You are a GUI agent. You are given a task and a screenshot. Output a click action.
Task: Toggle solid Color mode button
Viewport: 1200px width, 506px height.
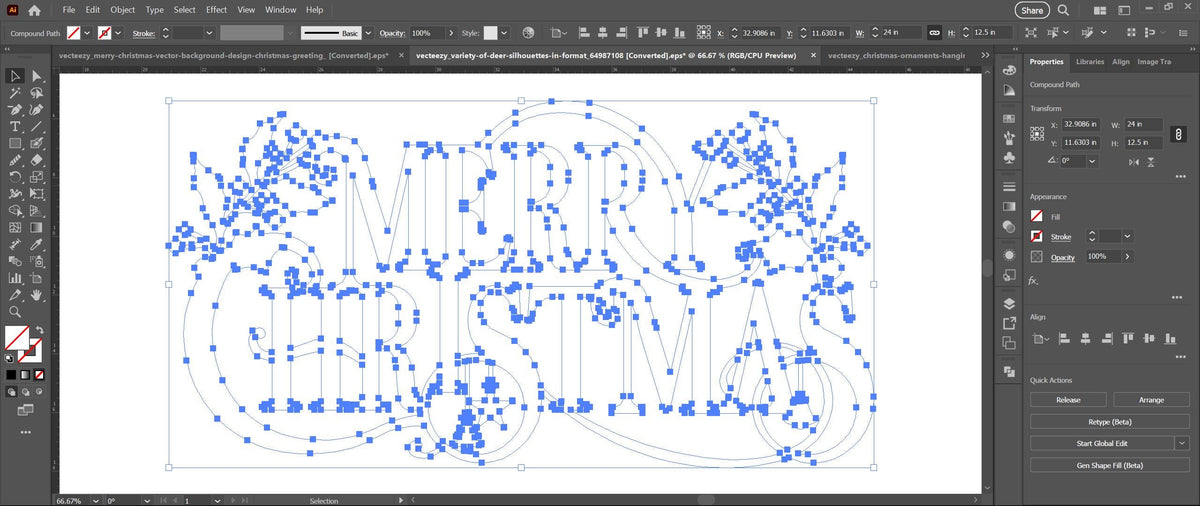[x=11, y=374]
